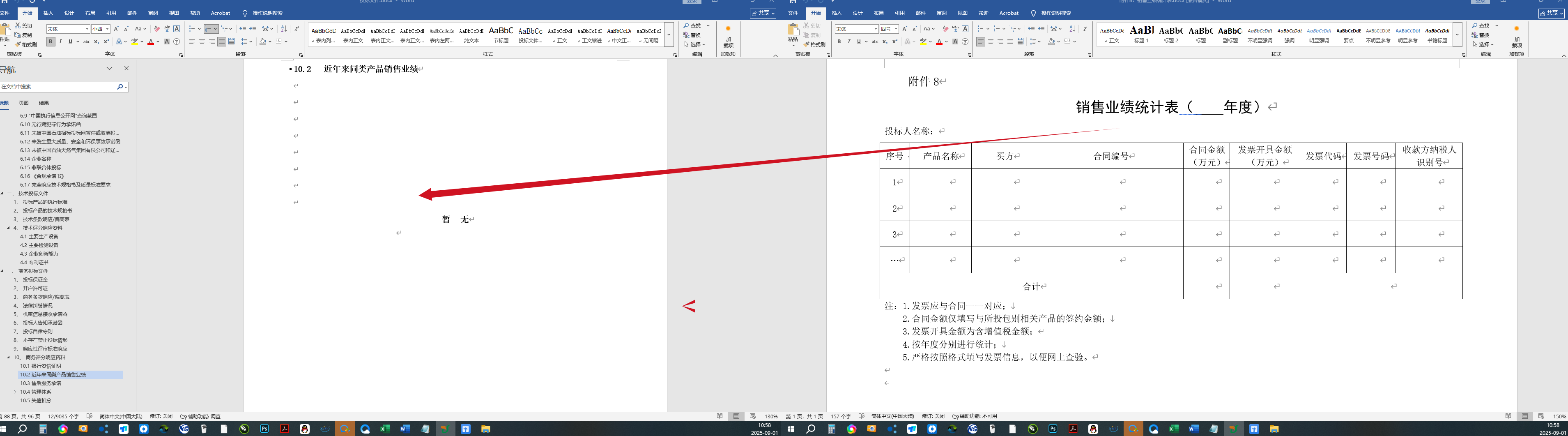Toggle paragraph marks display in 投标文件 window
This screenshot has height=436, width=1568.
pyautogui.click(x=297, y=29)
